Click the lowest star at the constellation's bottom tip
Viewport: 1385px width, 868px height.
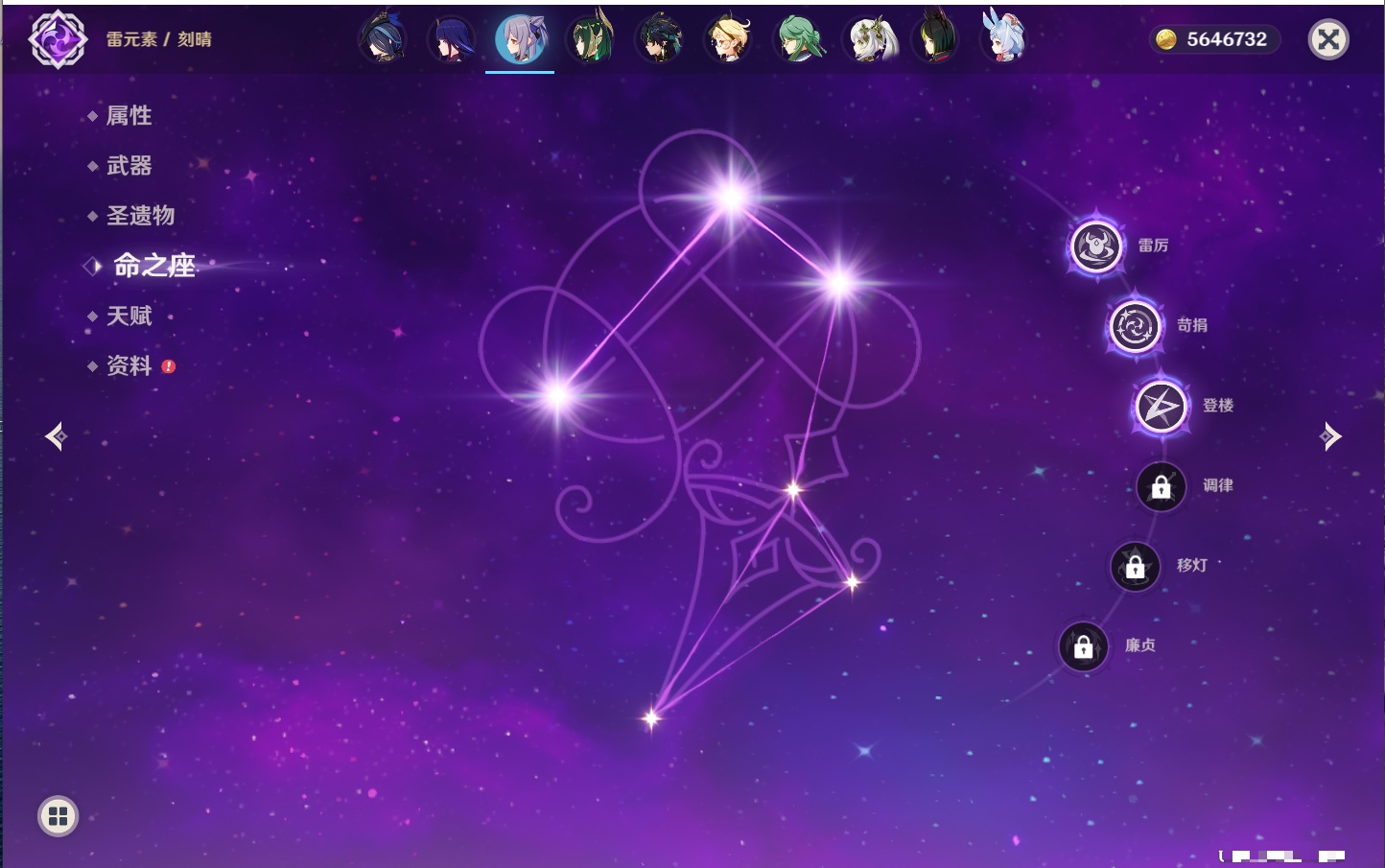tap(651, 717)
